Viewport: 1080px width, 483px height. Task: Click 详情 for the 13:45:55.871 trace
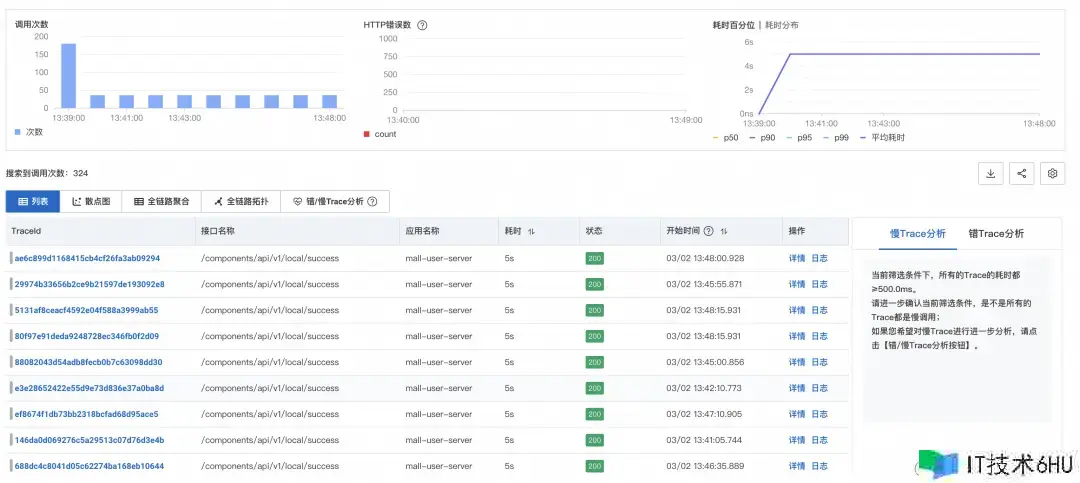[x=796, y=284]
